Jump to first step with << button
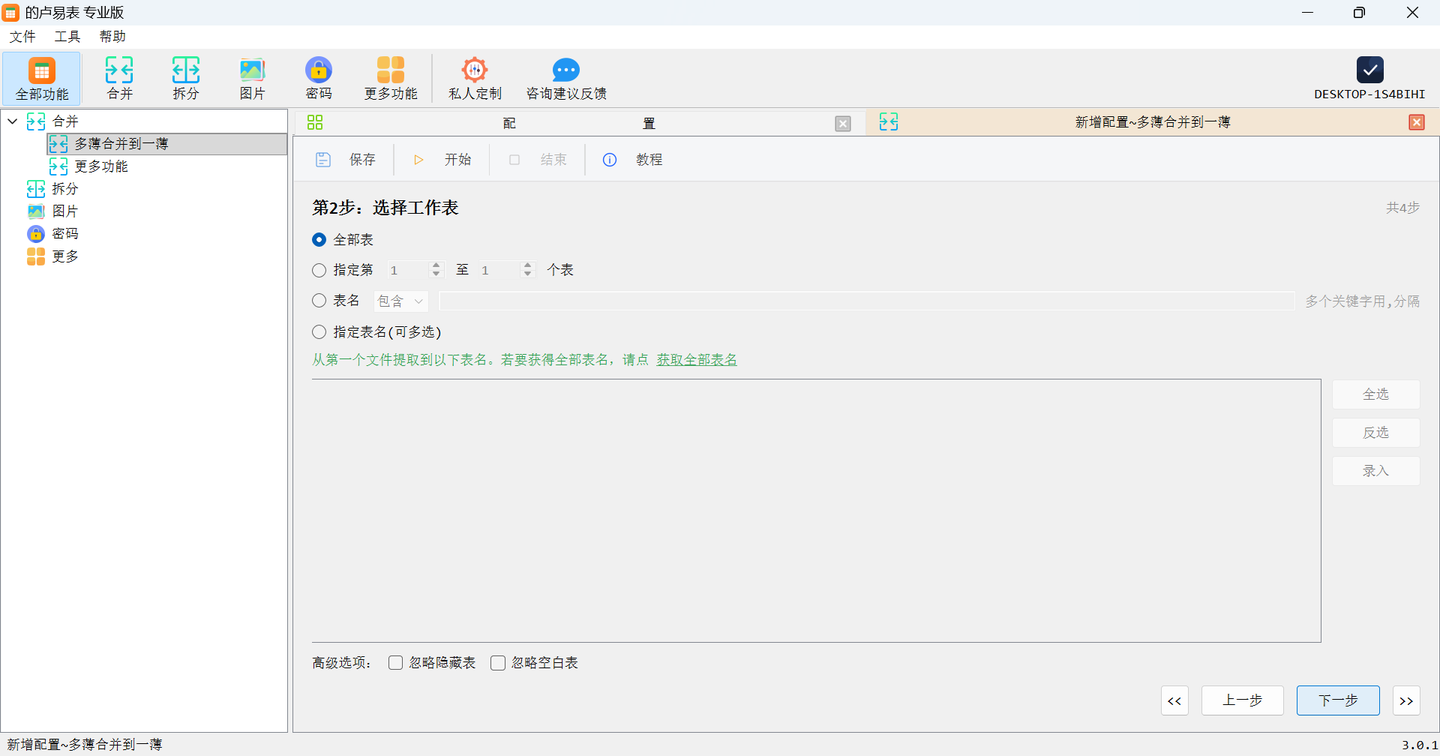Viewport: 1440px width, 756px height. (1175, 701)
